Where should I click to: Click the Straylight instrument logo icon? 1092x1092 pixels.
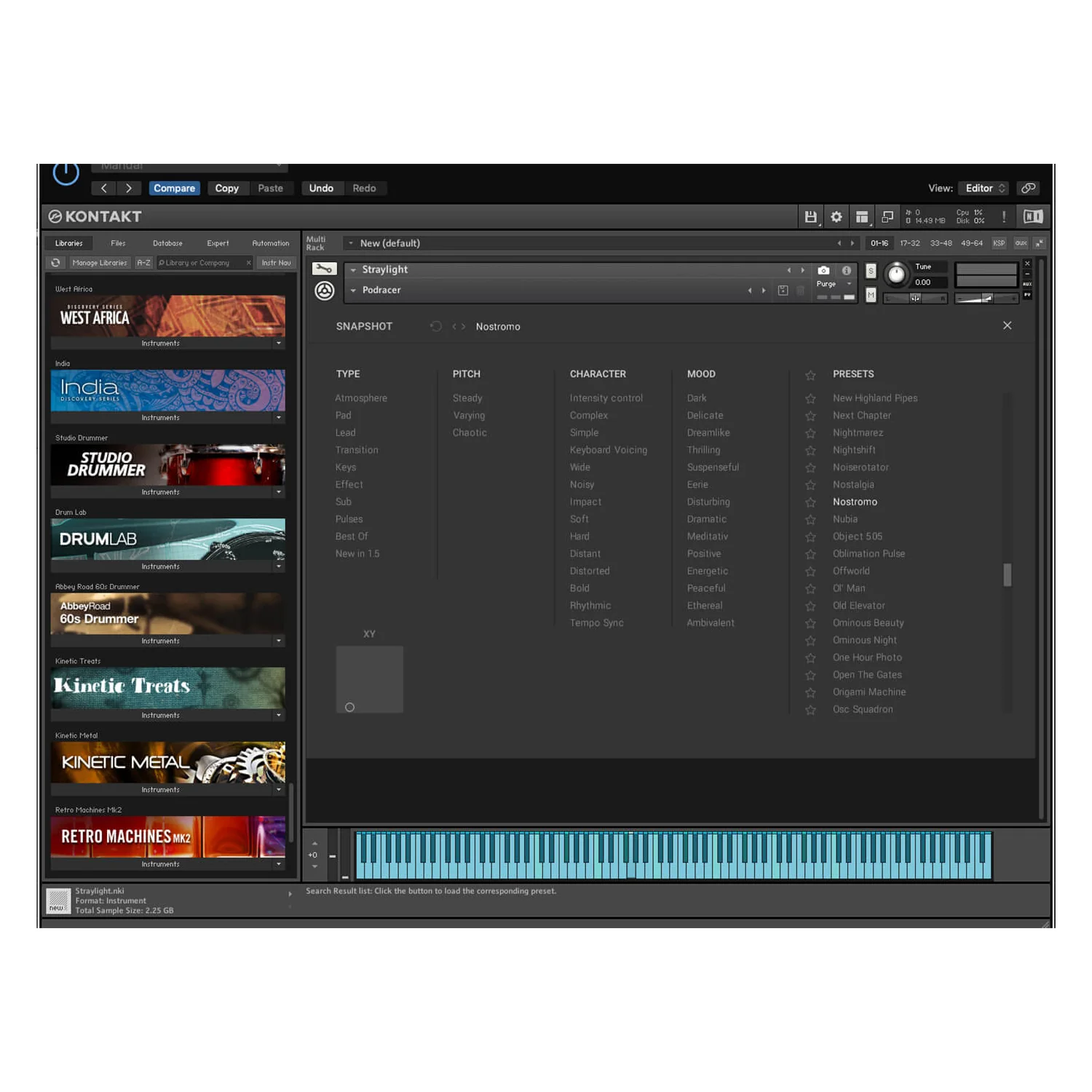coord(324,291)
